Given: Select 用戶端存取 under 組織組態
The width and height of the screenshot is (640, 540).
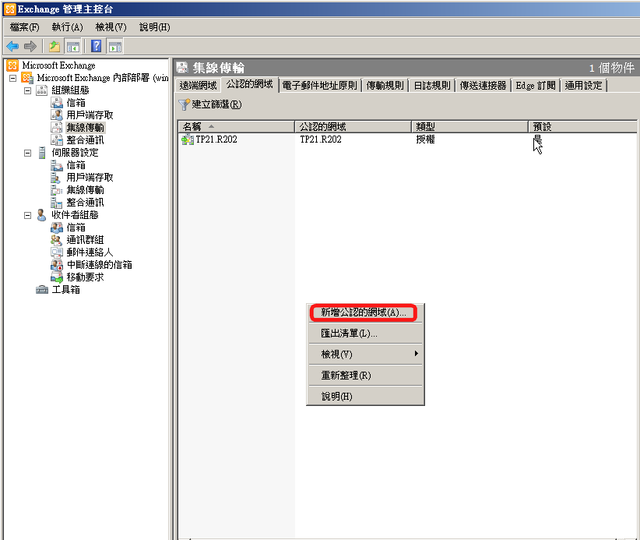Looking at the screenshot, I should [x=90, y=115].
